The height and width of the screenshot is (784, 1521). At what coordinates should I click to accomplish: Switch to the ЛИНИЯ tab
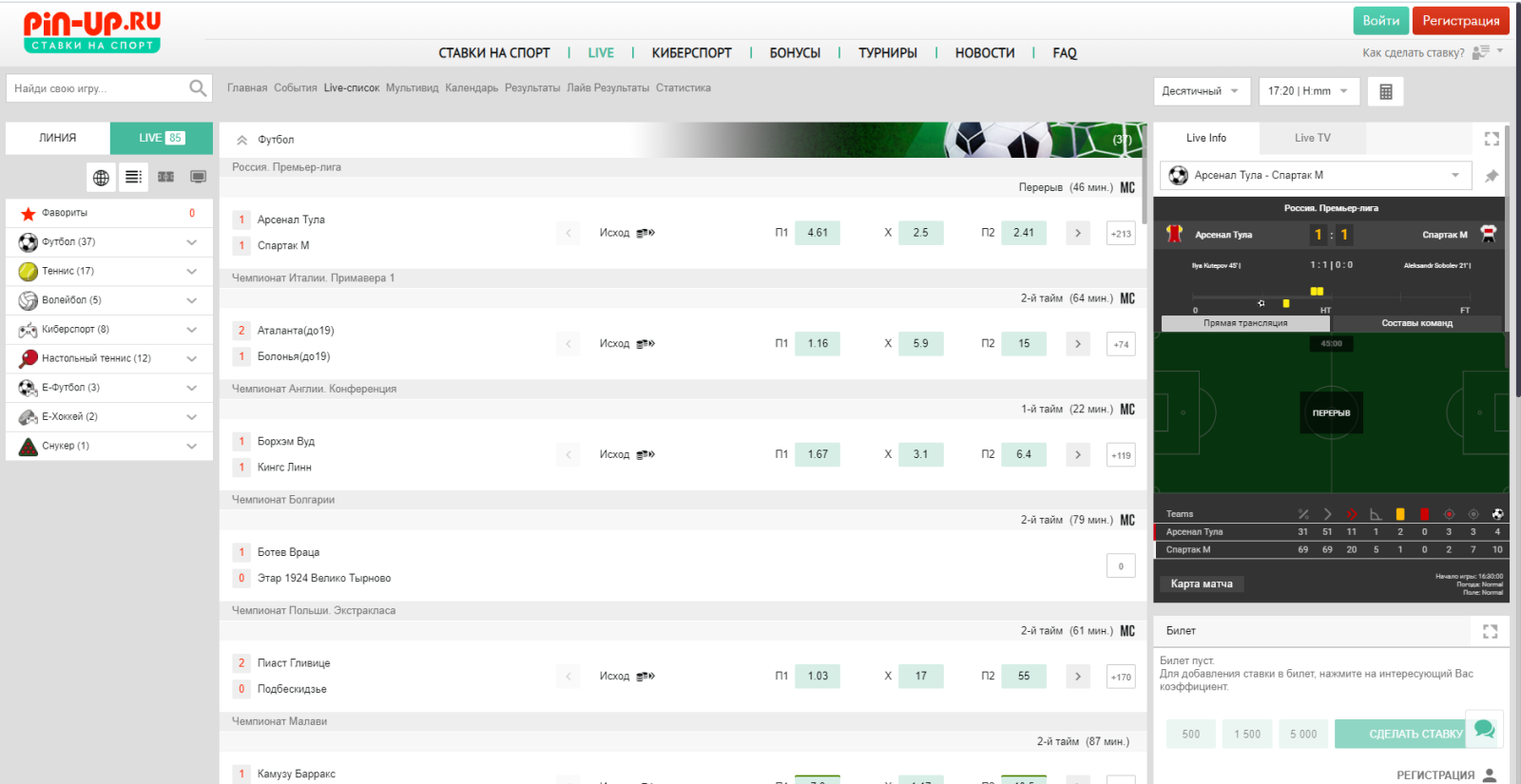[58, 138]
